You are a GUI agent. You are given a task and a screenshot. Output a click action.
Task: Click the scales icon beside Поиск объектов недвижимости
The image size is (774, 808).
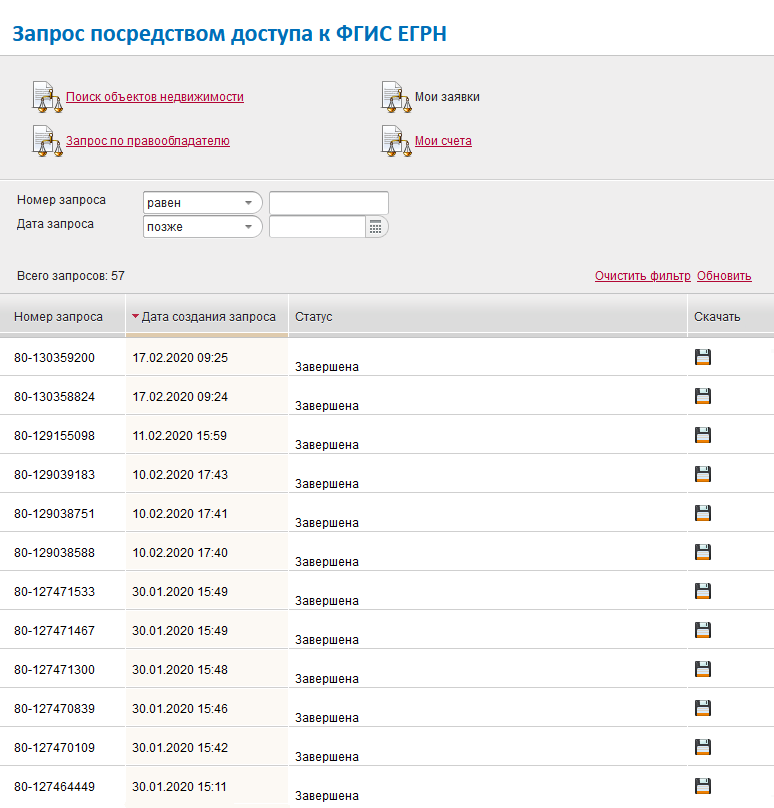pos(47,97)
